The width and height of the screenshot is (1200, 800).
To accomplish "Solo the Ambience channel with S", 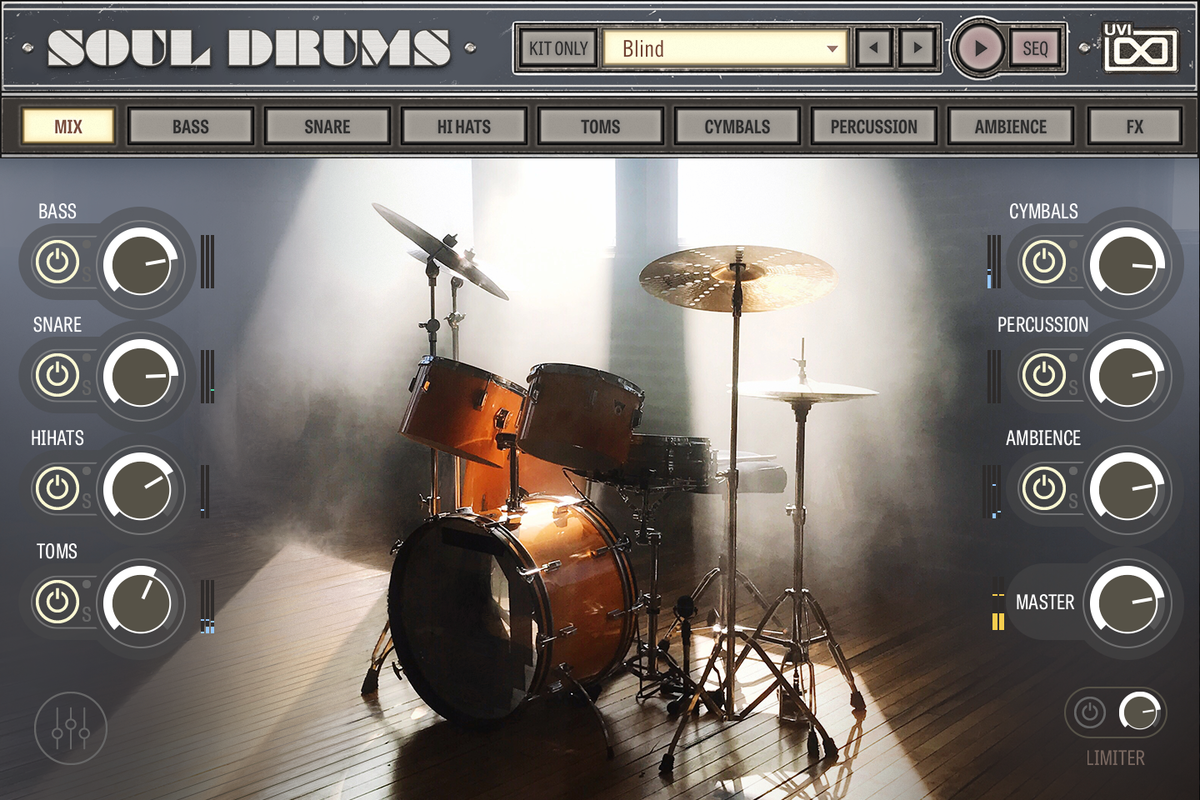I will click(1073, 500).
